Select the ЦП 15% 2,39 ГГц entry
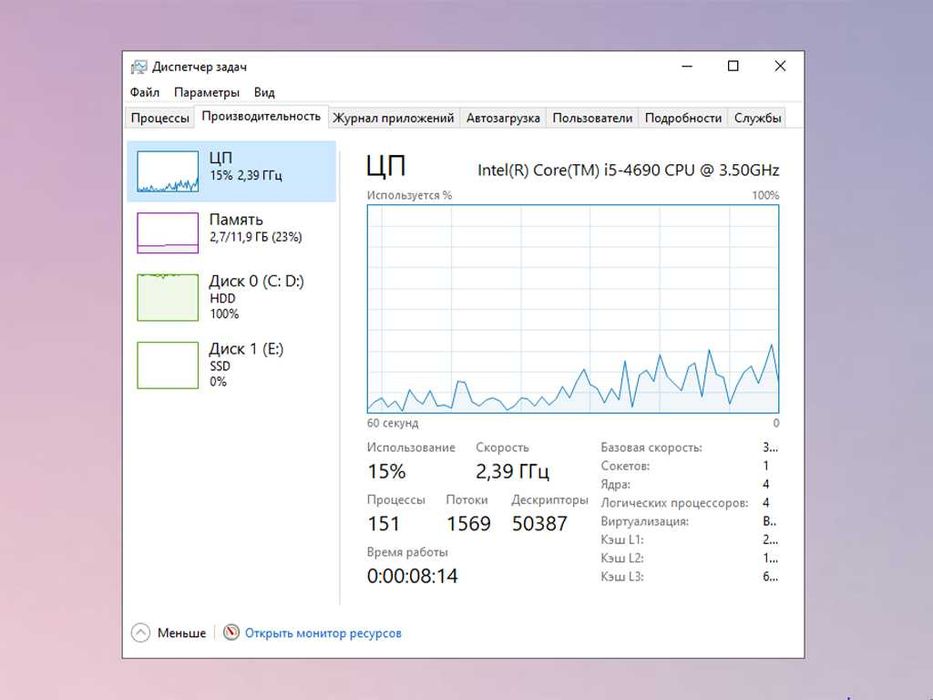 [x=231, y=171]
